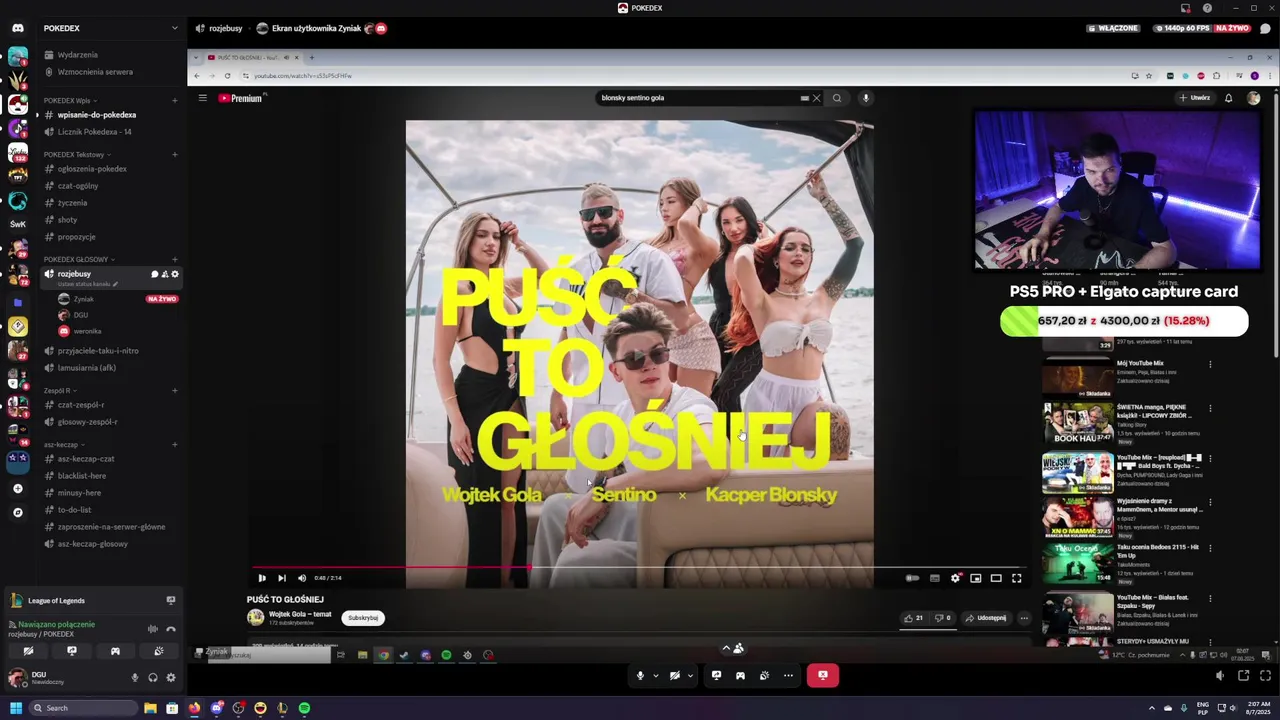The width and height of the screenshot is (1280, 720).
Task: Open Discord help question mark icon
Action: (x=1207, y=8)
